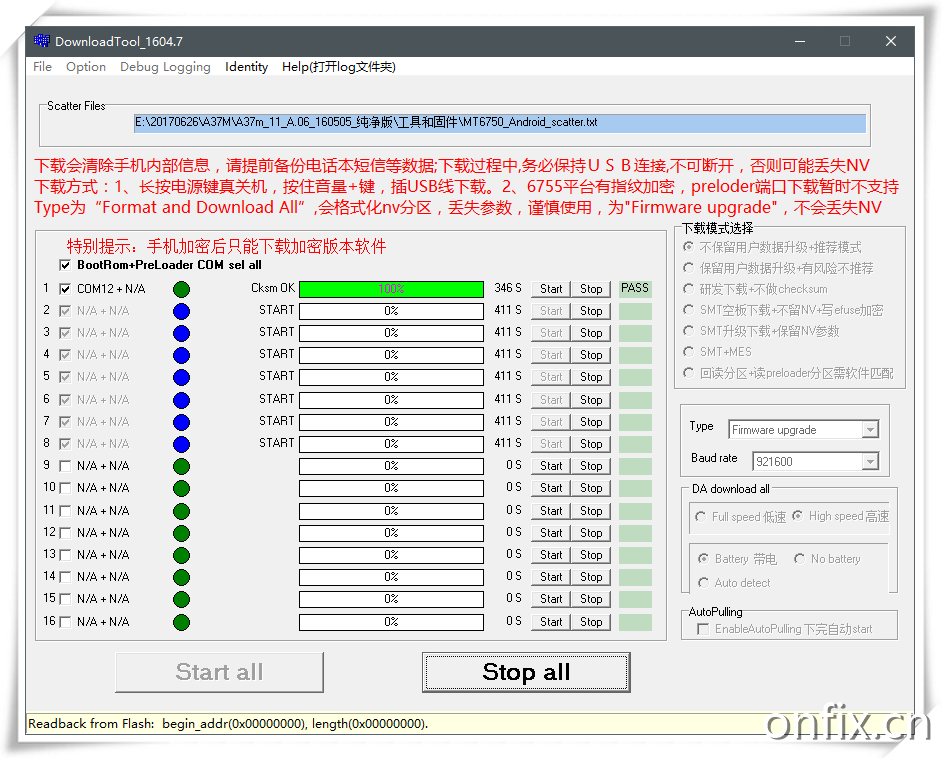
Task: Enable the row 9 N/A + N/A checkbox
Action: (x=65, y=466)
